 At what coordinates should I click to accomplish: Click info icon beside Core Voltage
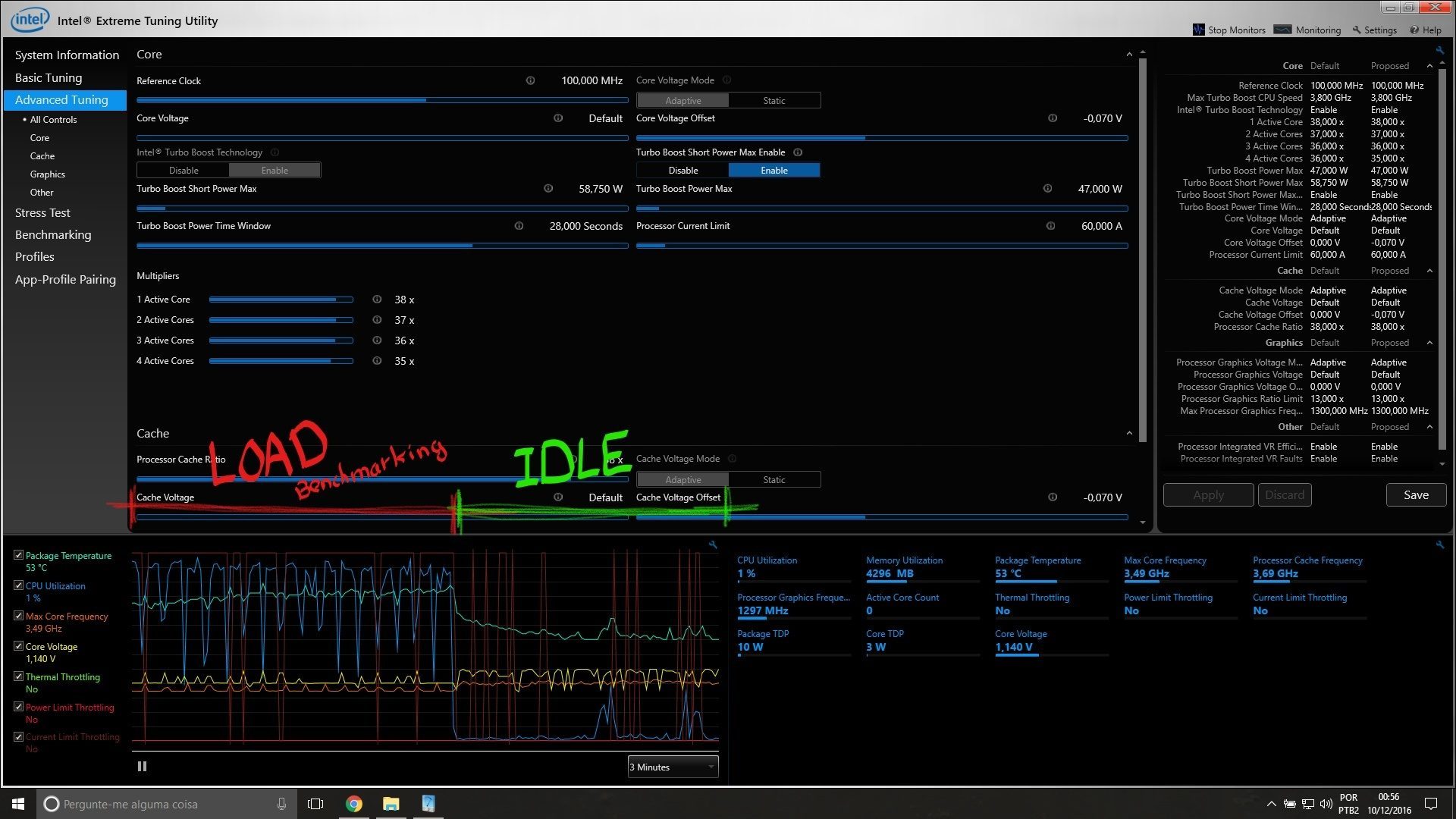coord(558,118)
